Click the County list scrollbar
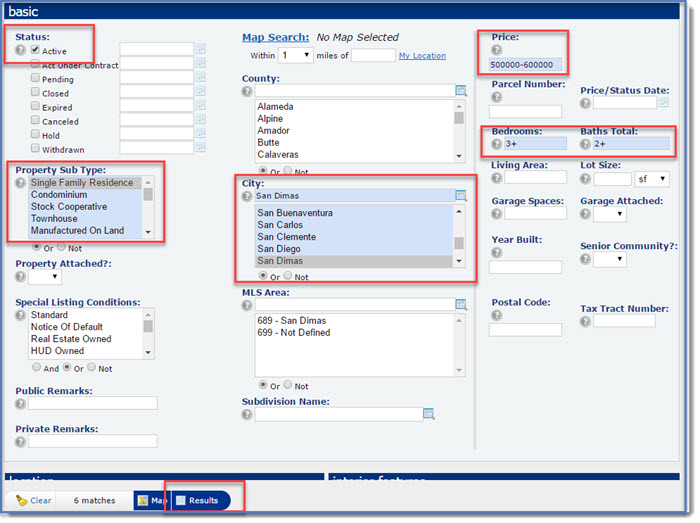This screenshot has height=523, width=700. (x=459, y=130)
